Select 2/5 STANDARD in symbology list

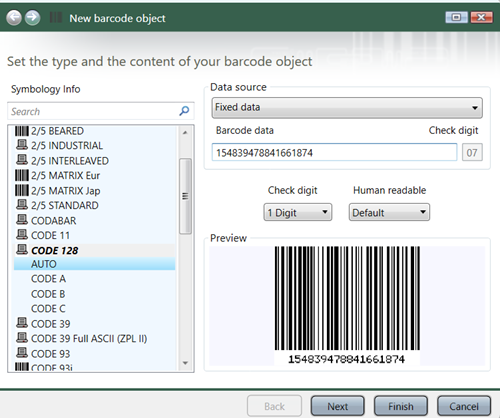tap(65, 205)
